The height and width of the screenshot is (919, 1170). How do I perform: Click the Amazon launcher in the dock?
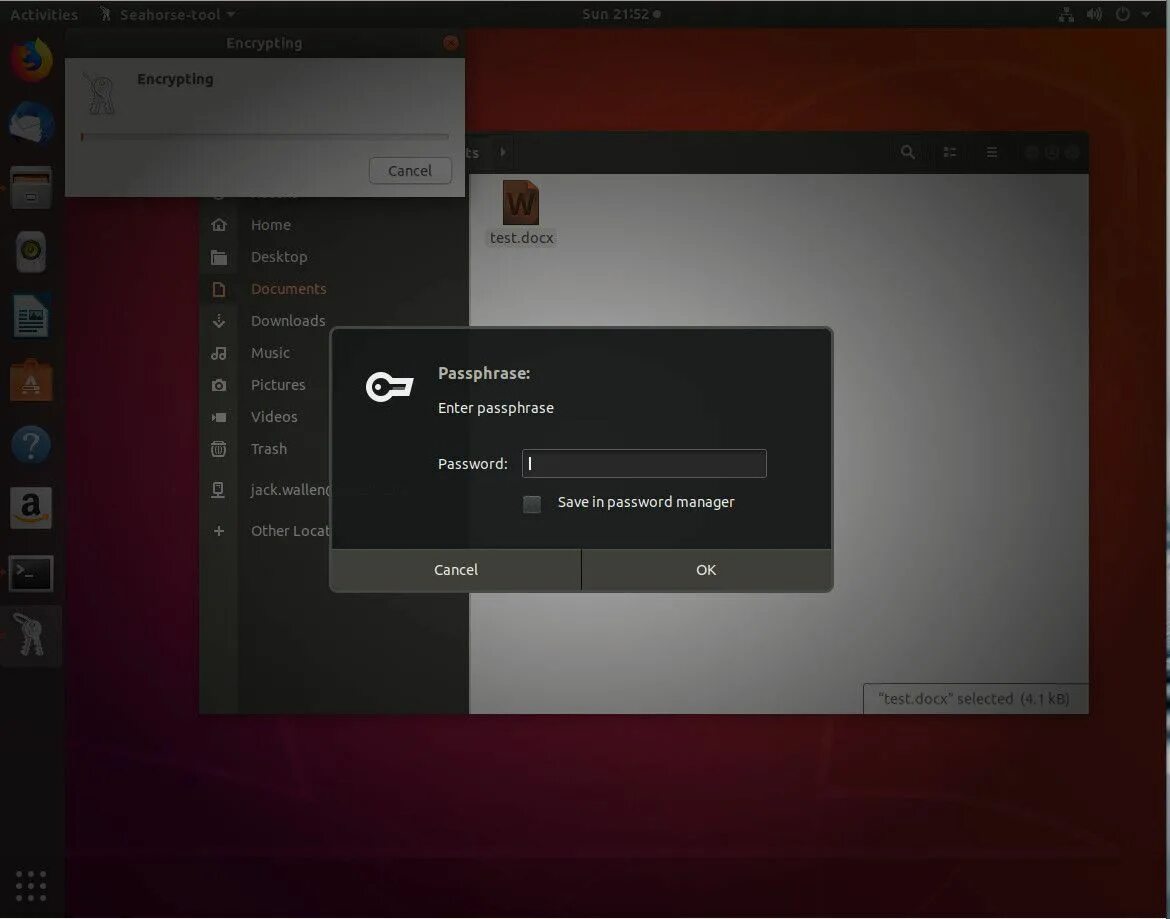30,508
